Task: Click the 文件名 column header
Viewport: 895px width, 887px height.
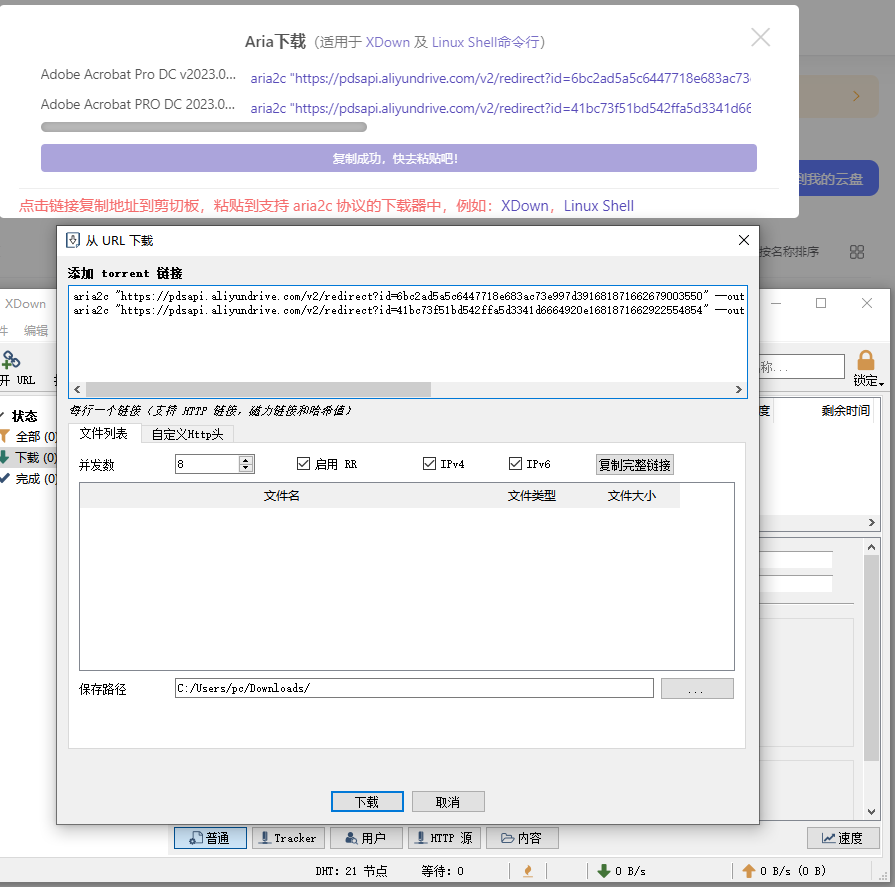Action: coord(281,495)
